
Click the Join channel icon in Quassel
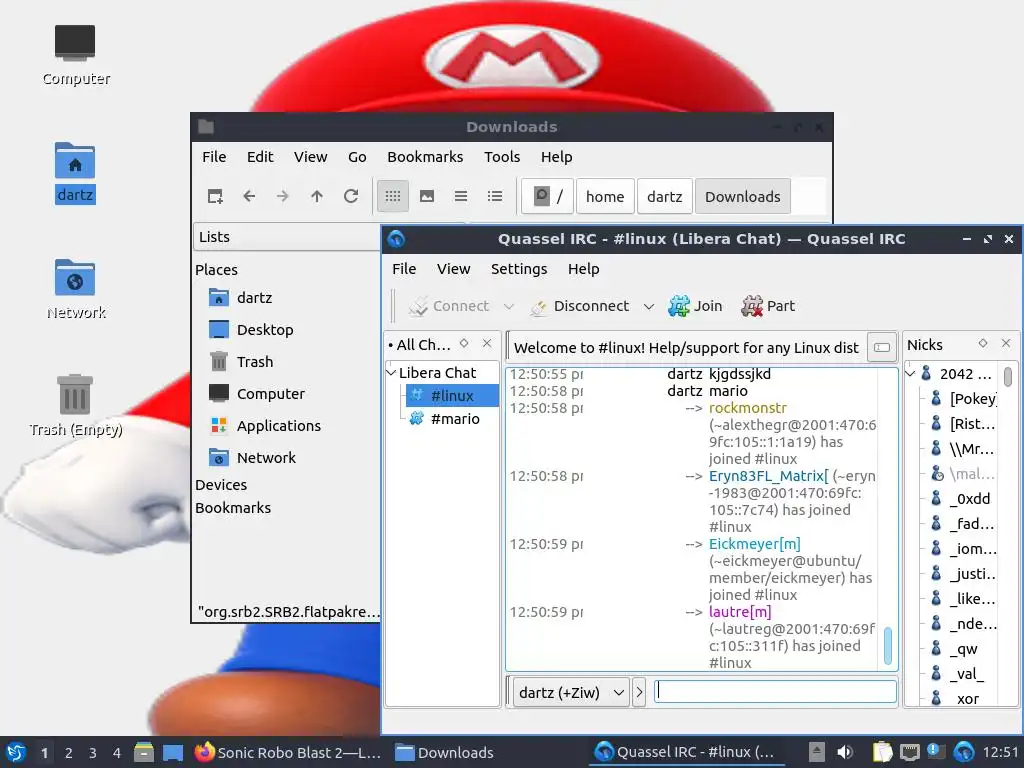click(679, 306)
